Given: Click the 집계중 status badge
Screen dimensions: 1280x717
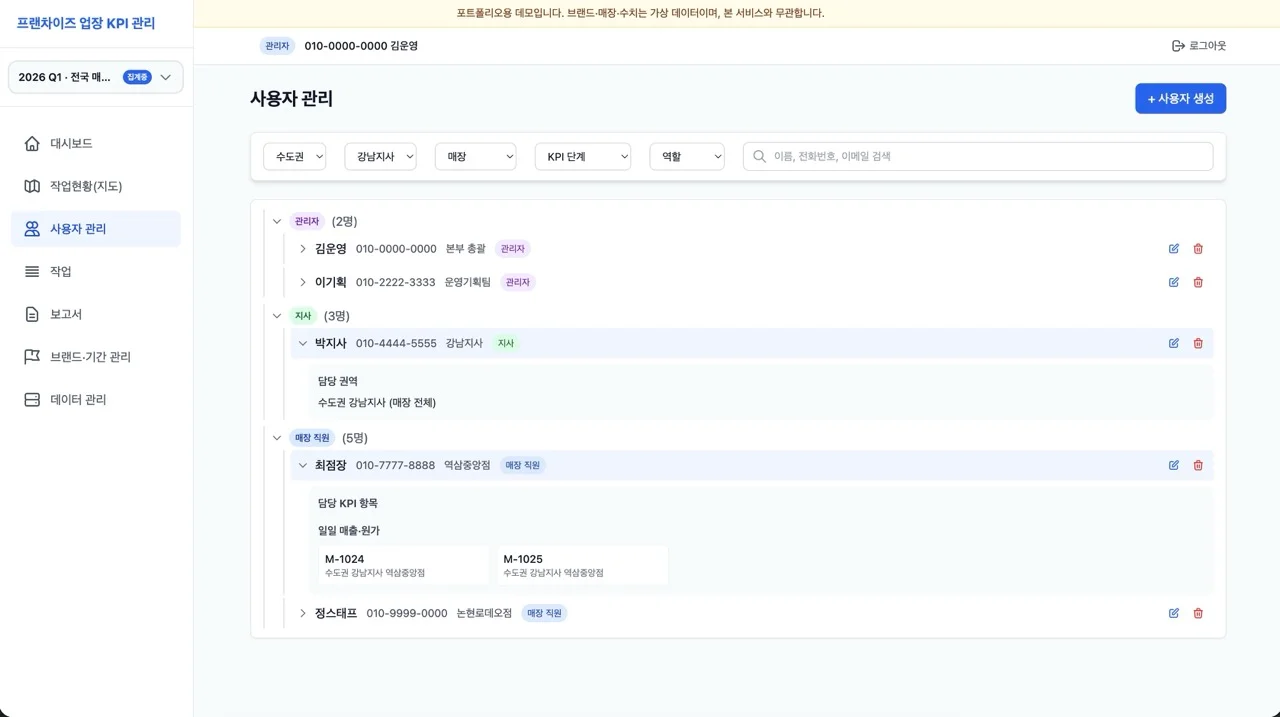Looking at the screenshot, I should point(137,77).
